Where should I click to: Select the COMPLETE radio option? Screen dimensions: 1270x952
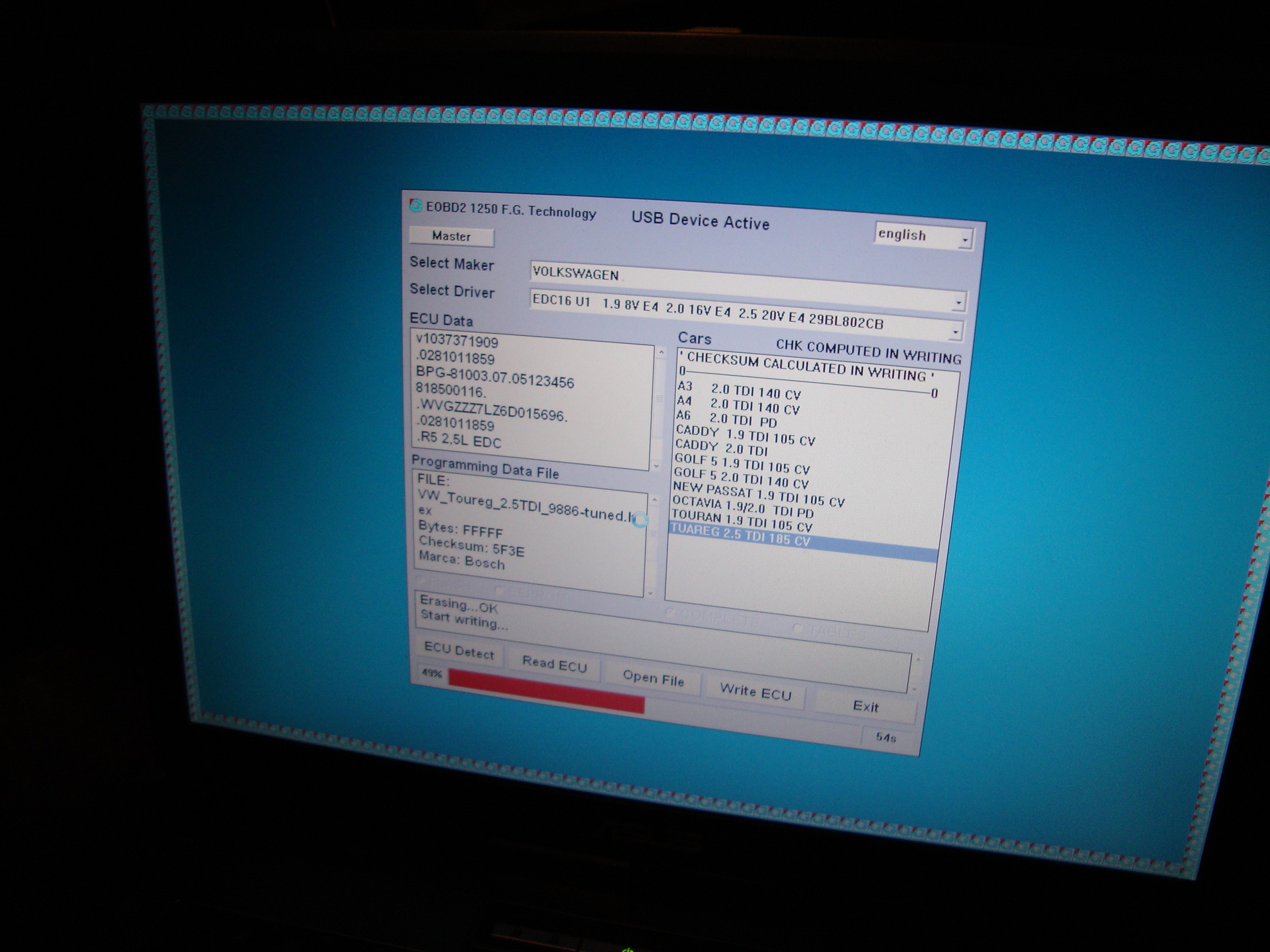(x=669, y=614)
